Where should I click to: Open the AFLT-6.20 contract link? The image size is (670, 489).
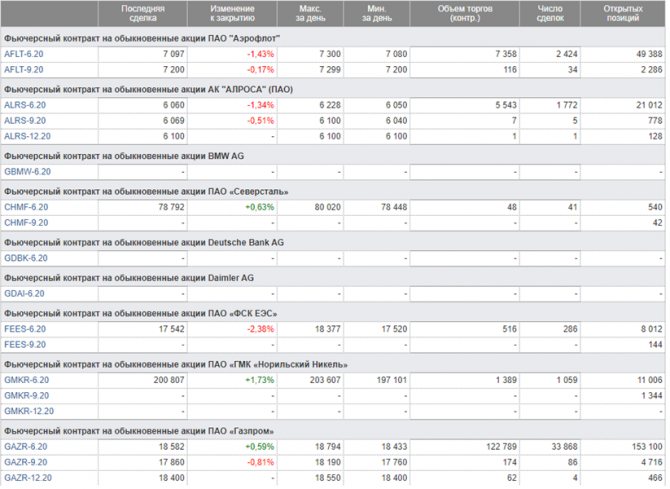click(24, 52)
